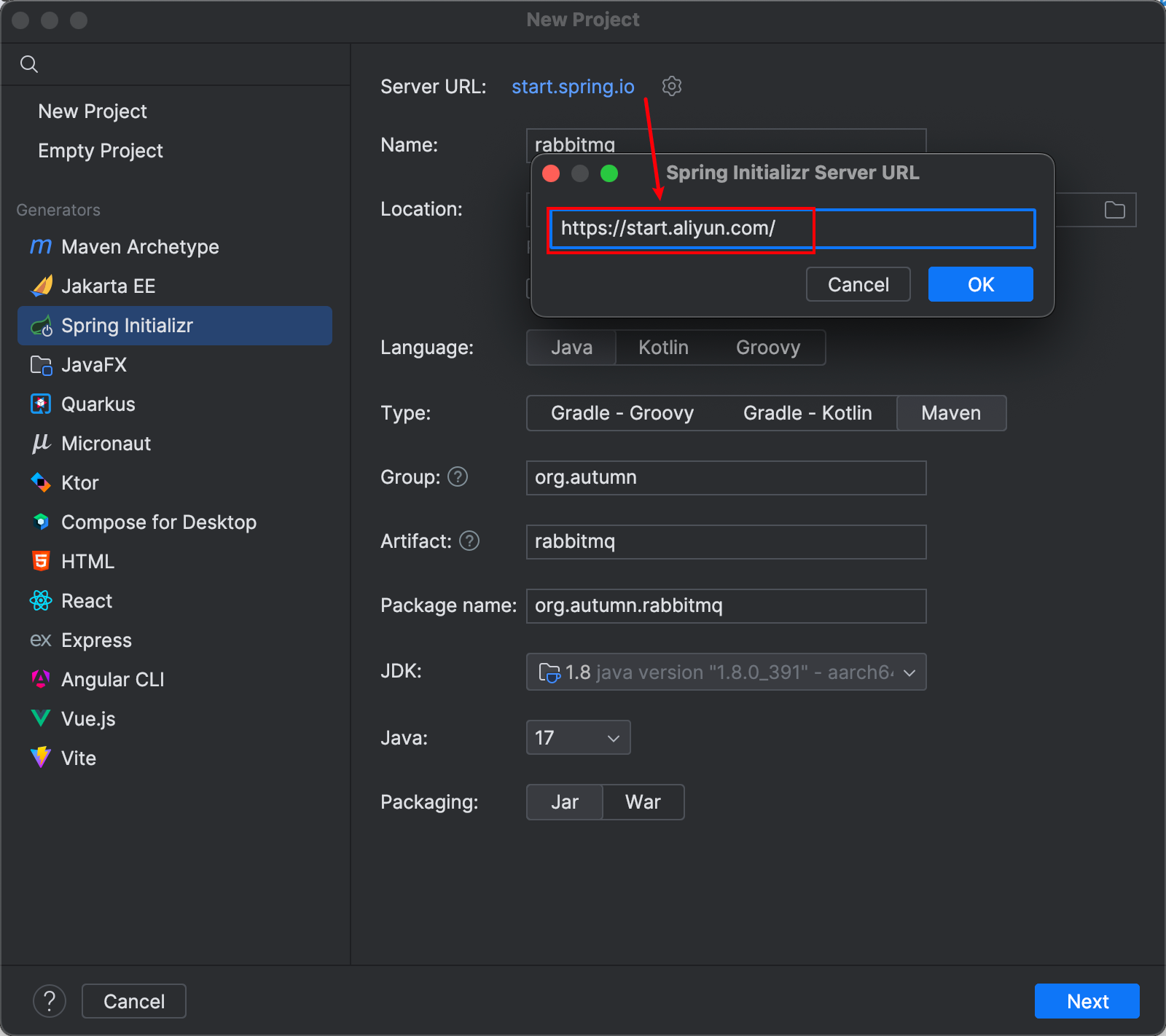Select Java as the language
1166x1036 pixels.
tap(571, 348)
